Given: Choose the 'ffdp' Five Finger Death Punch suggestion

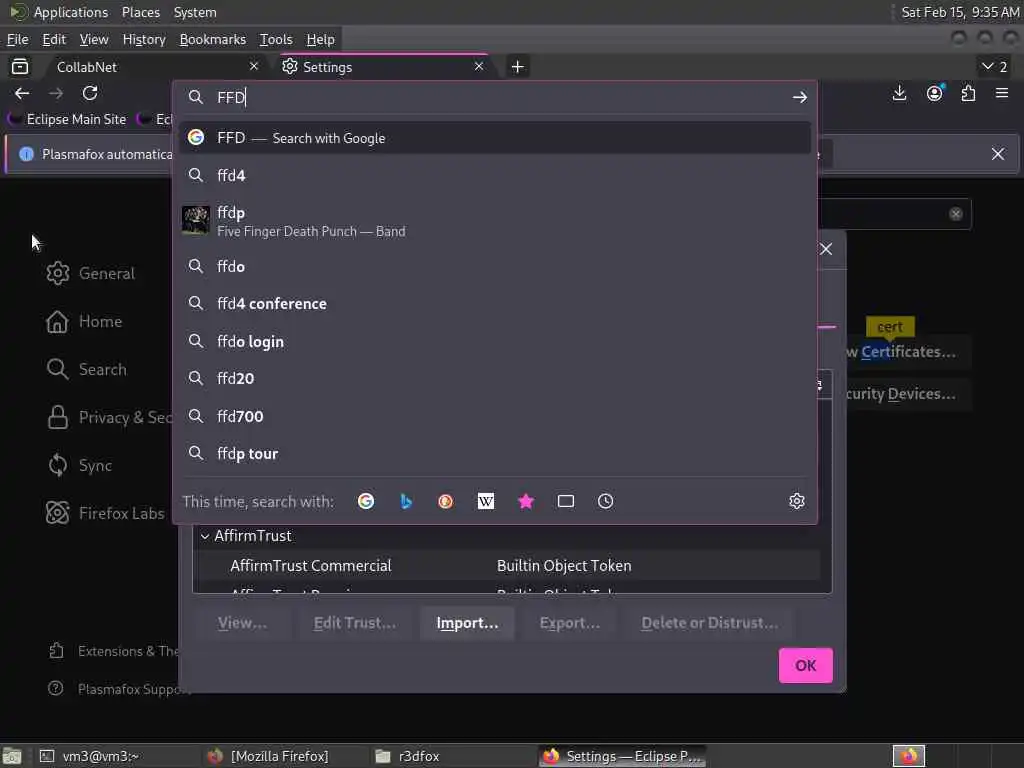Looking at the screenshot, I should tap(495, 221).
